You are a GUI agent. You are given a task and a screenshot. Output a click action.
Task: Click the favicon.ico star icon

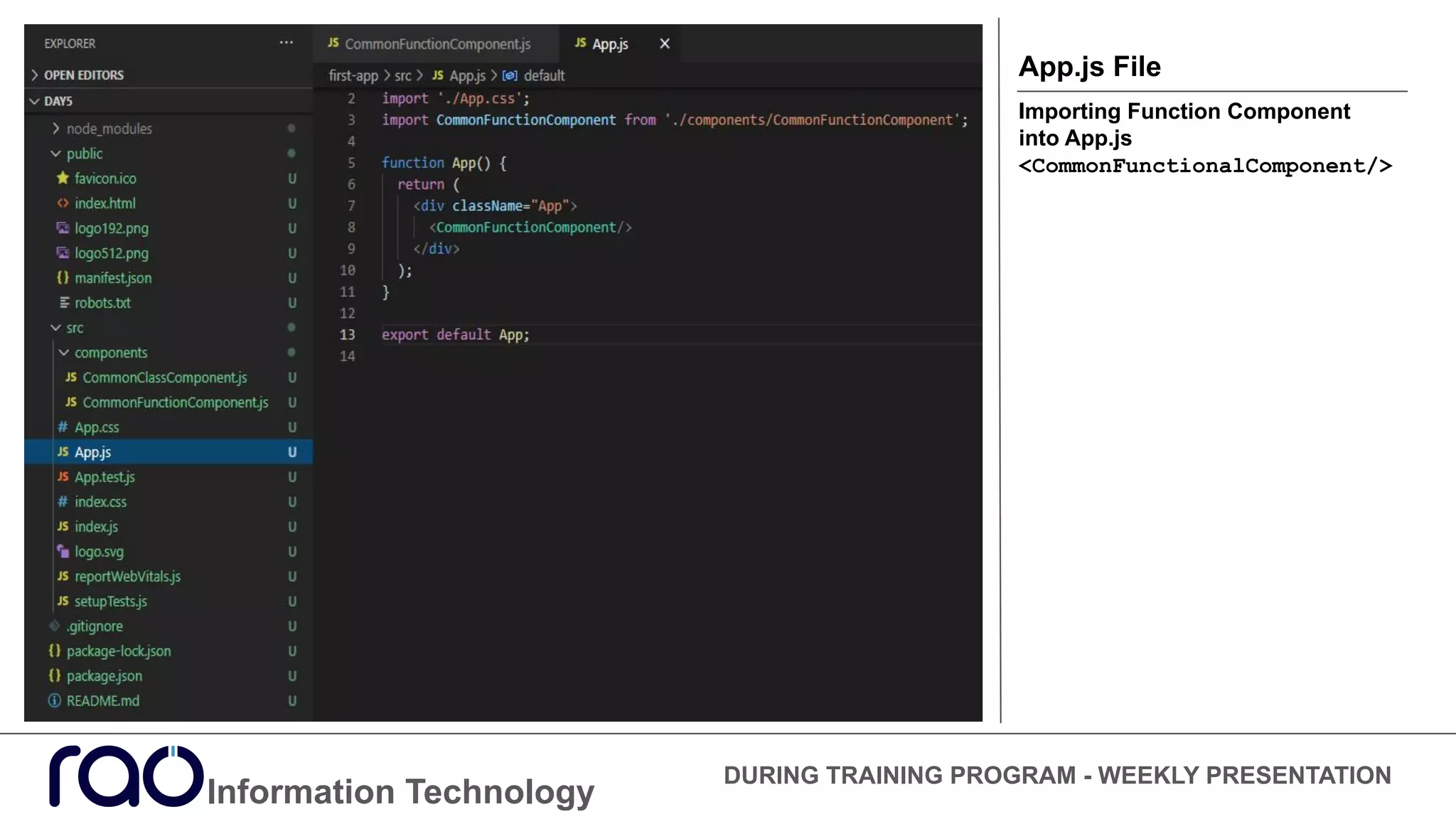pyautogui.click(x=63, y=178)
